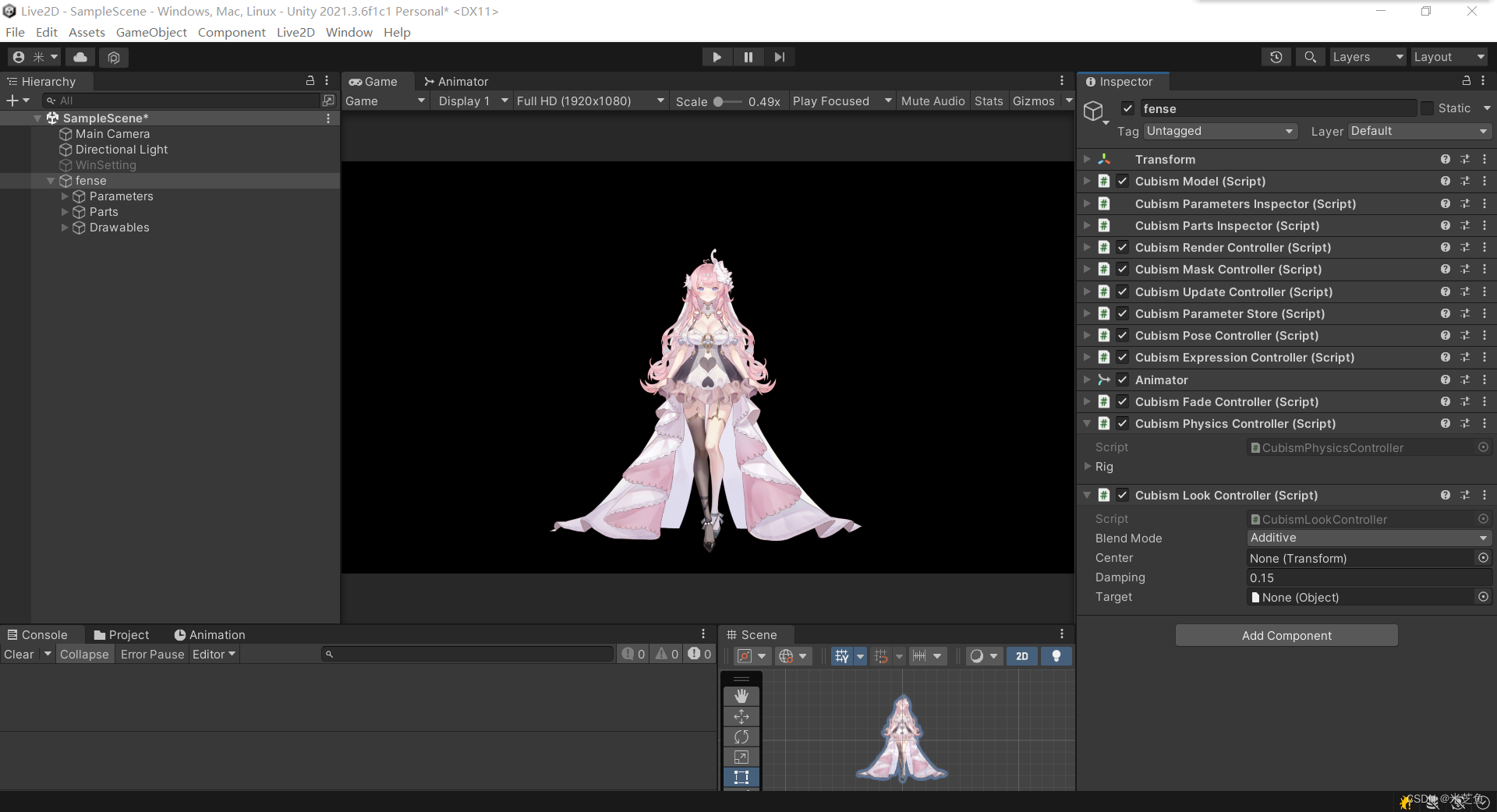Click the global Search magnifier icon
Viewport: 1497px width, 812px height.
pyautogui.click(x=1311, y=57)
